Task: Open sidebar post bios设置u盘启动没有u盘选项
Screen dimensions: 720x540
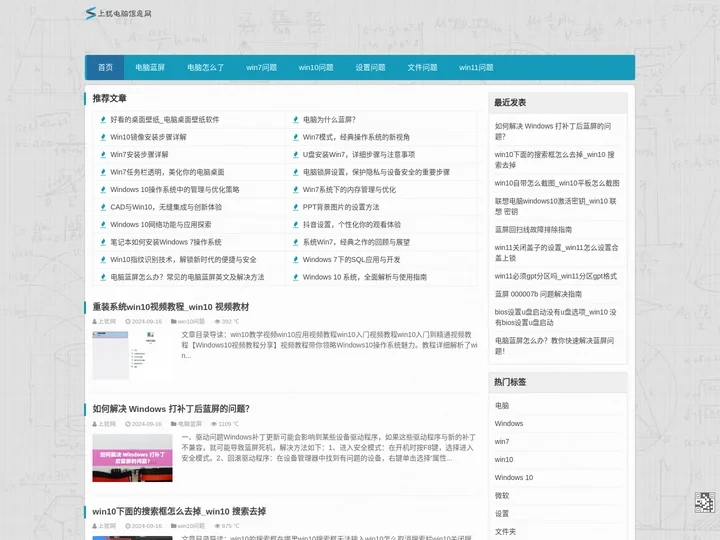Action: tap(555, 317)
